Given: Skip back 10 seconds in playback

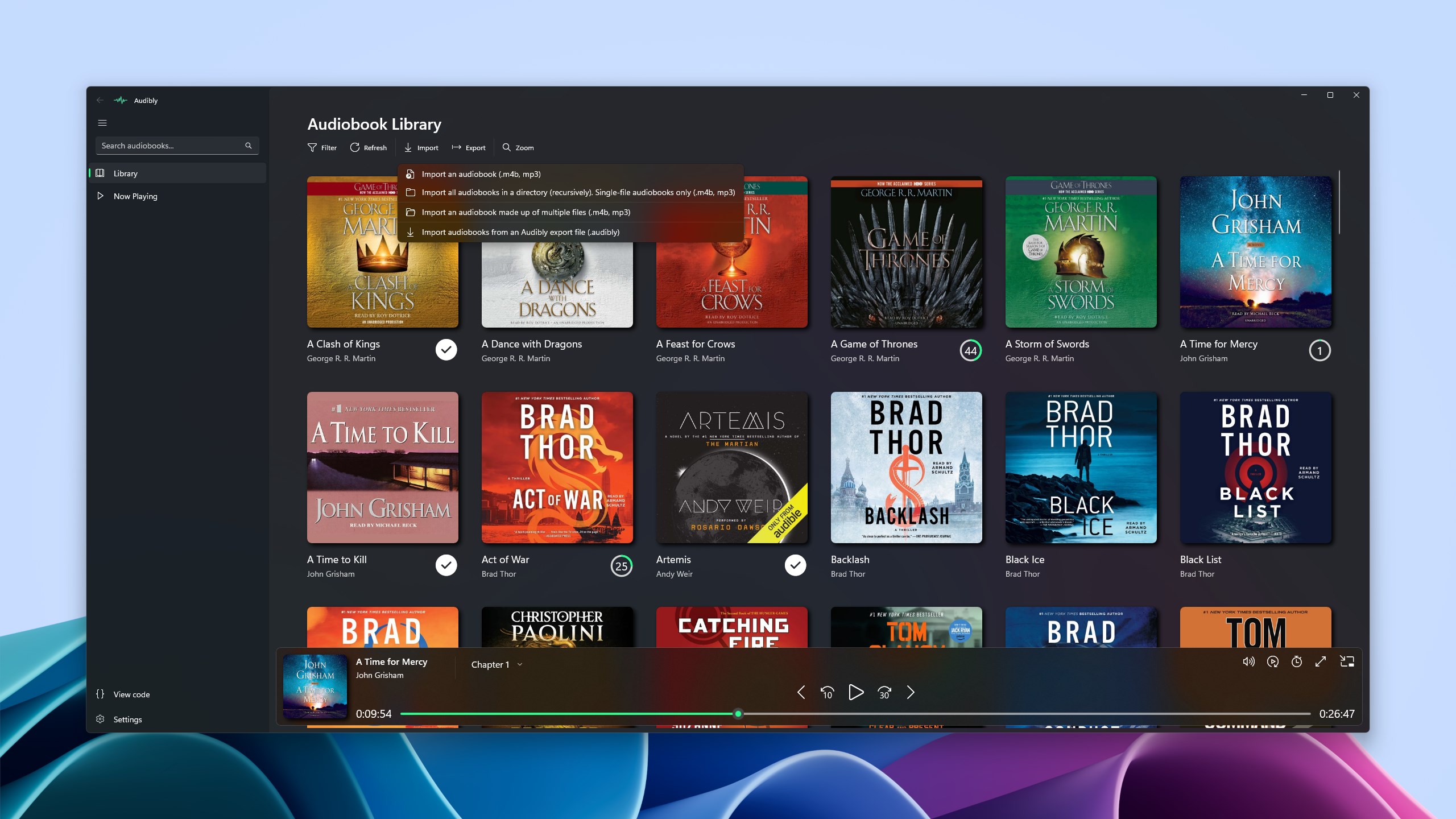Looking at the screenshot, I should coord(827,693).
